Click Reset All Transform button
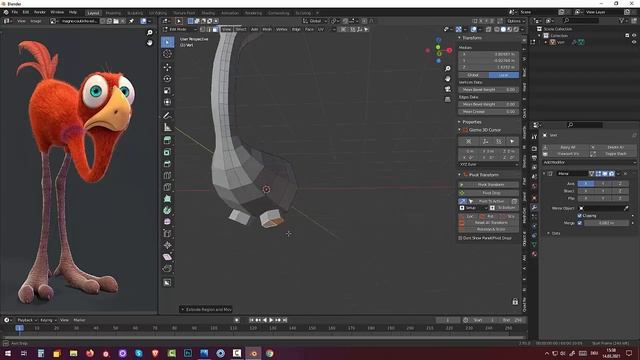The width and height of the screenshot is (640, 360). 488,223
